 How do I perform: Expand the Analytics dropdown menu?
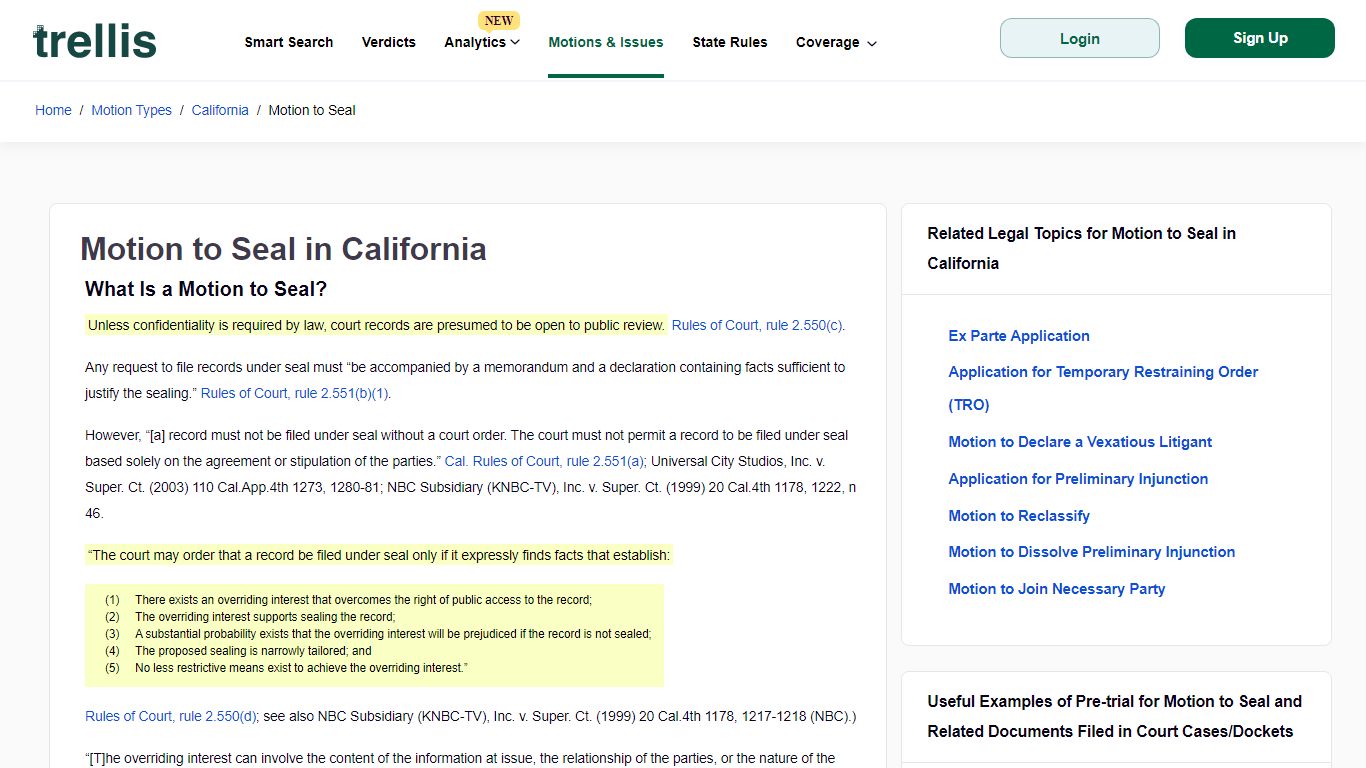pyautogui.click(x=482, y=42)
